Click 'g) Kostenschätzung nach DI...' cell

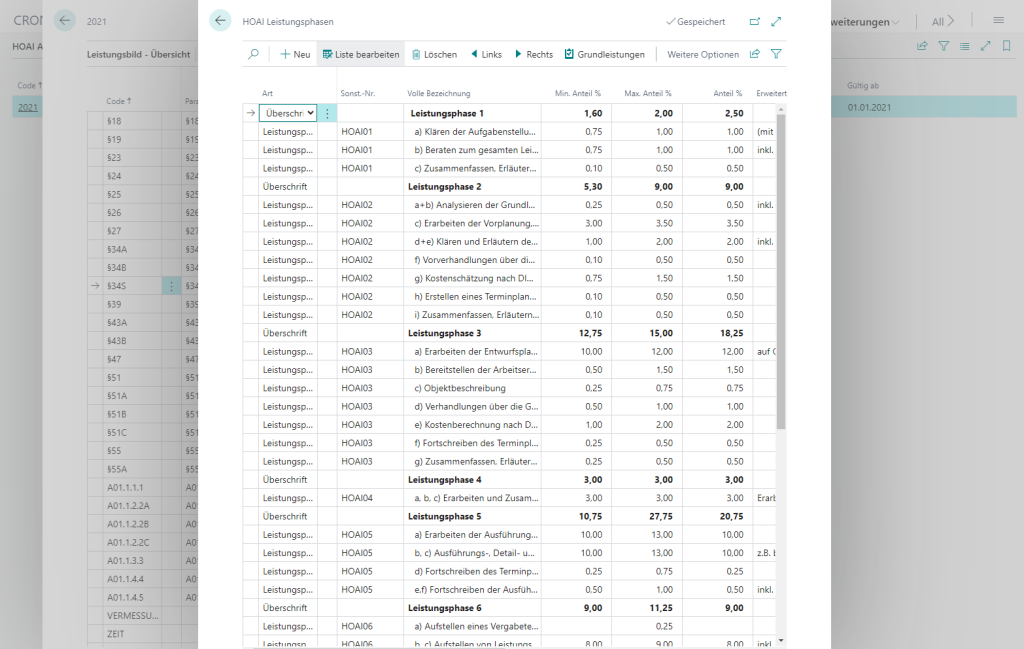click(472, 278)
